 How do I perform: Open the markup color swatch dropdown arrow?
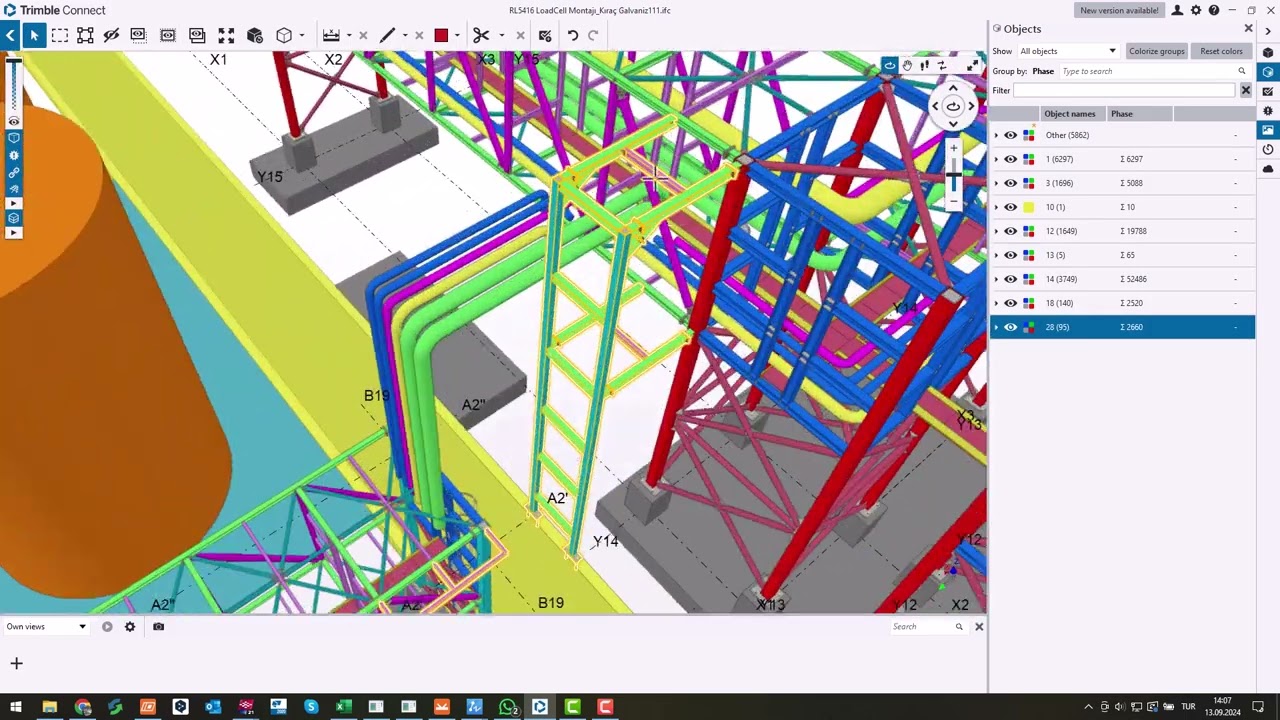(x=457, y=35)
